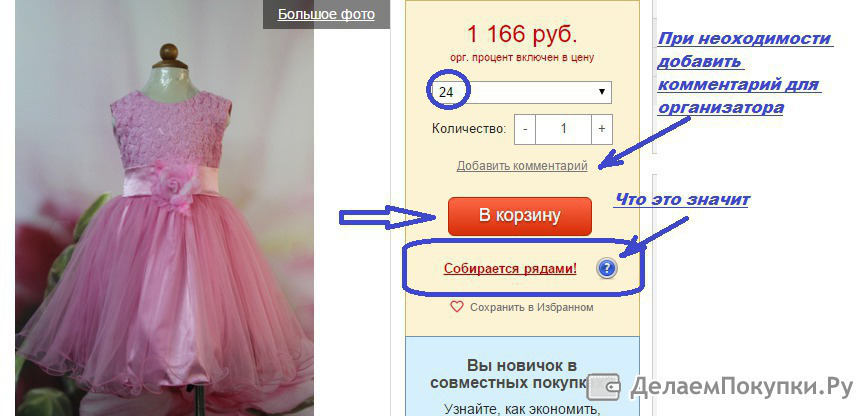Viewport: 867px width, 416px height.
Task: Add item with В корзину button
Action: (x=520, y=216)
